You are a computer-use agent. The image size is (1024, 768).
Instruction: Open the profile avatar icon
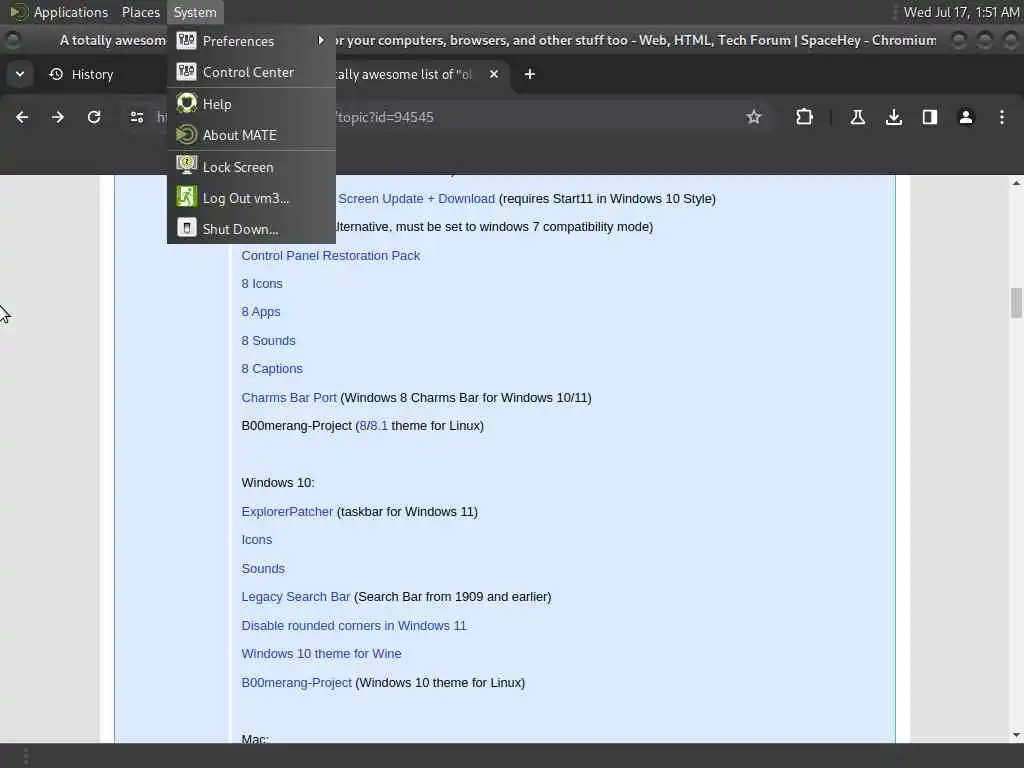[966, 117]
